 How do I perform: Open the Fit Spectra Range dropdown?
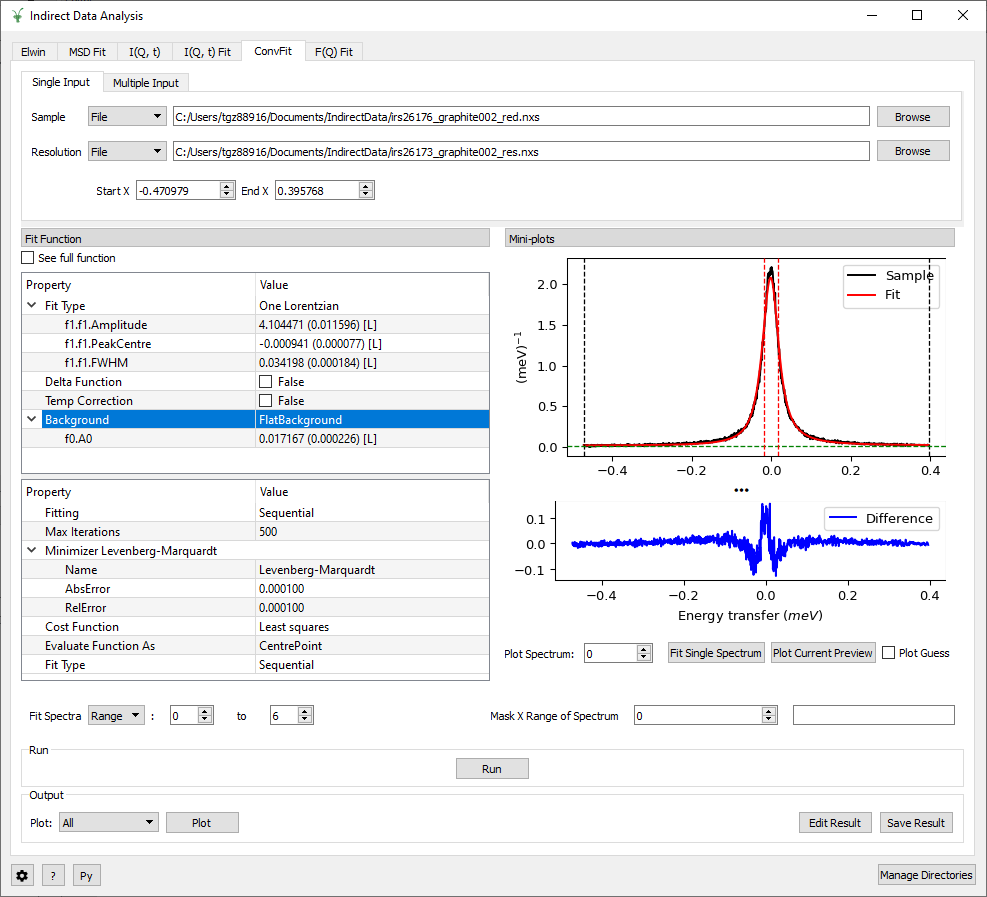(x=116, y=716)
